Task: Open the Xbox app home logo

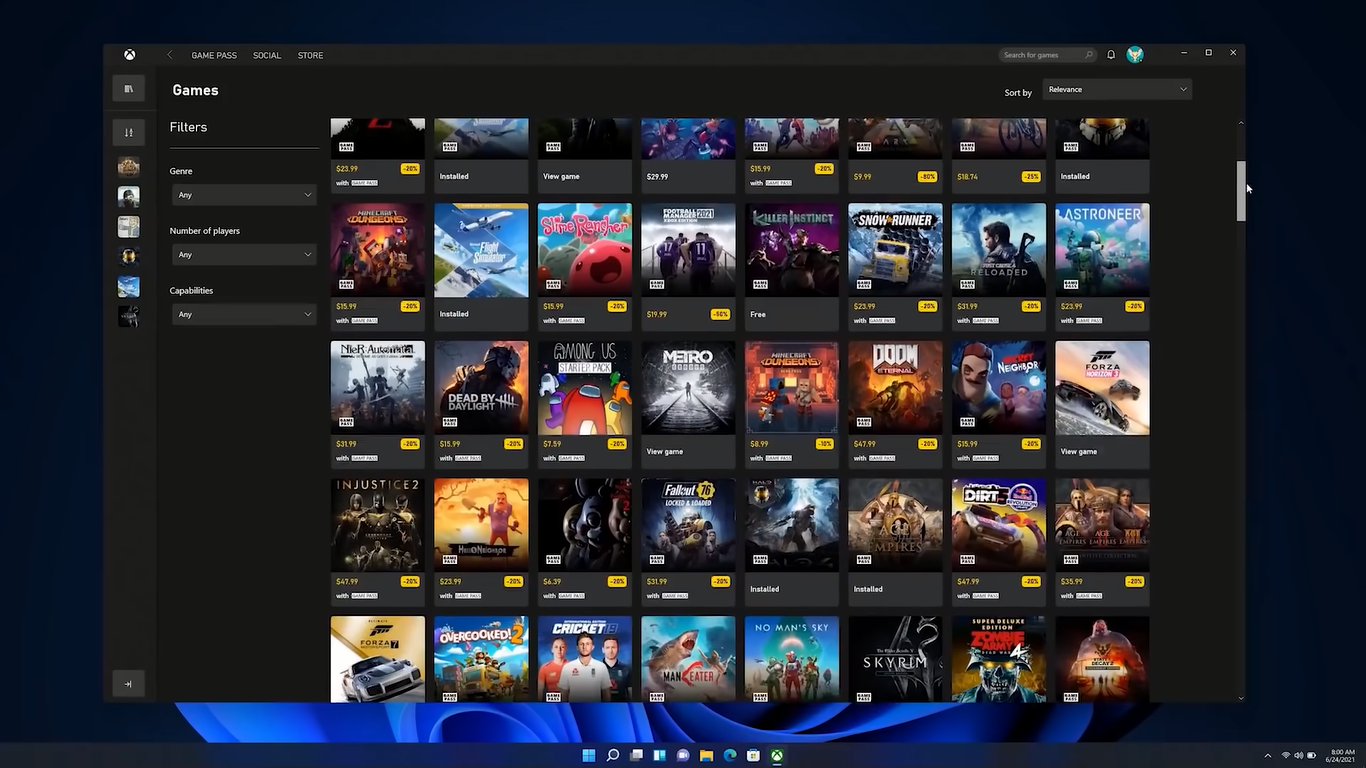Action: (x=129, y=54)
